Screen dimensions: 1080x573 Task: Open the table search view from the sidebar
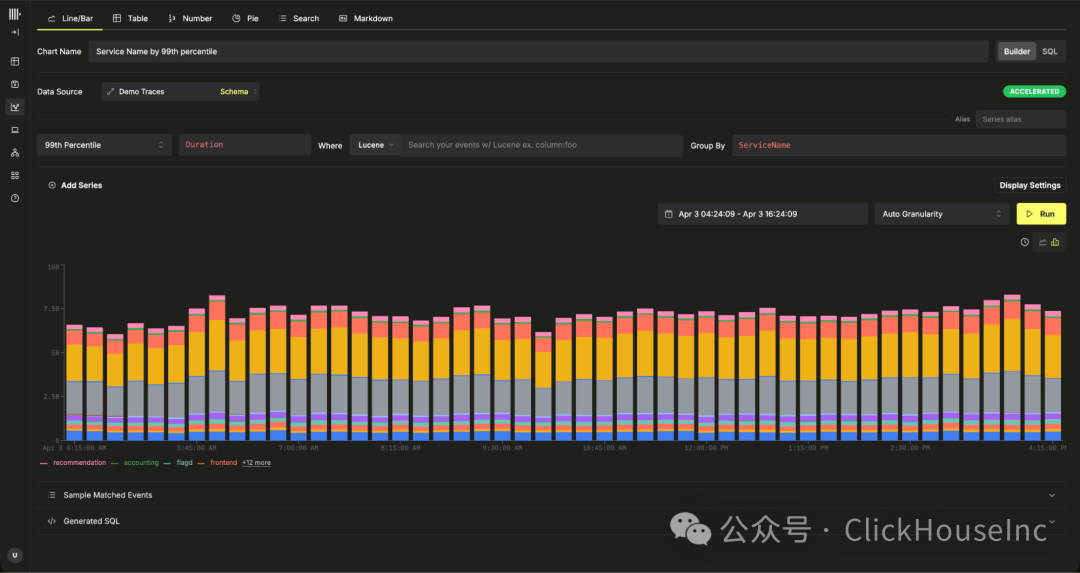(x=14, y=61)
